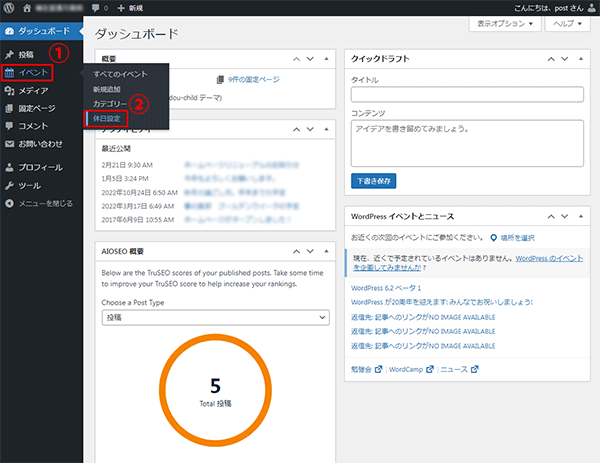Move クイックドラフト widget down with arrow

pyautogui.click(x=565, y=59)
